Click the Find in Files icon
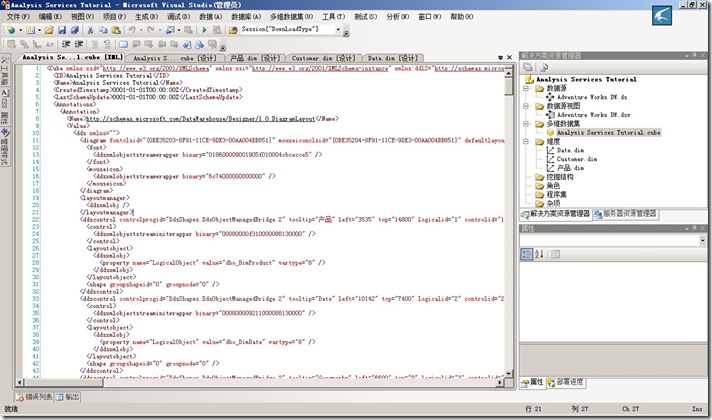The image size is (712, 420). pyautogui.click(x=233, y=30)
